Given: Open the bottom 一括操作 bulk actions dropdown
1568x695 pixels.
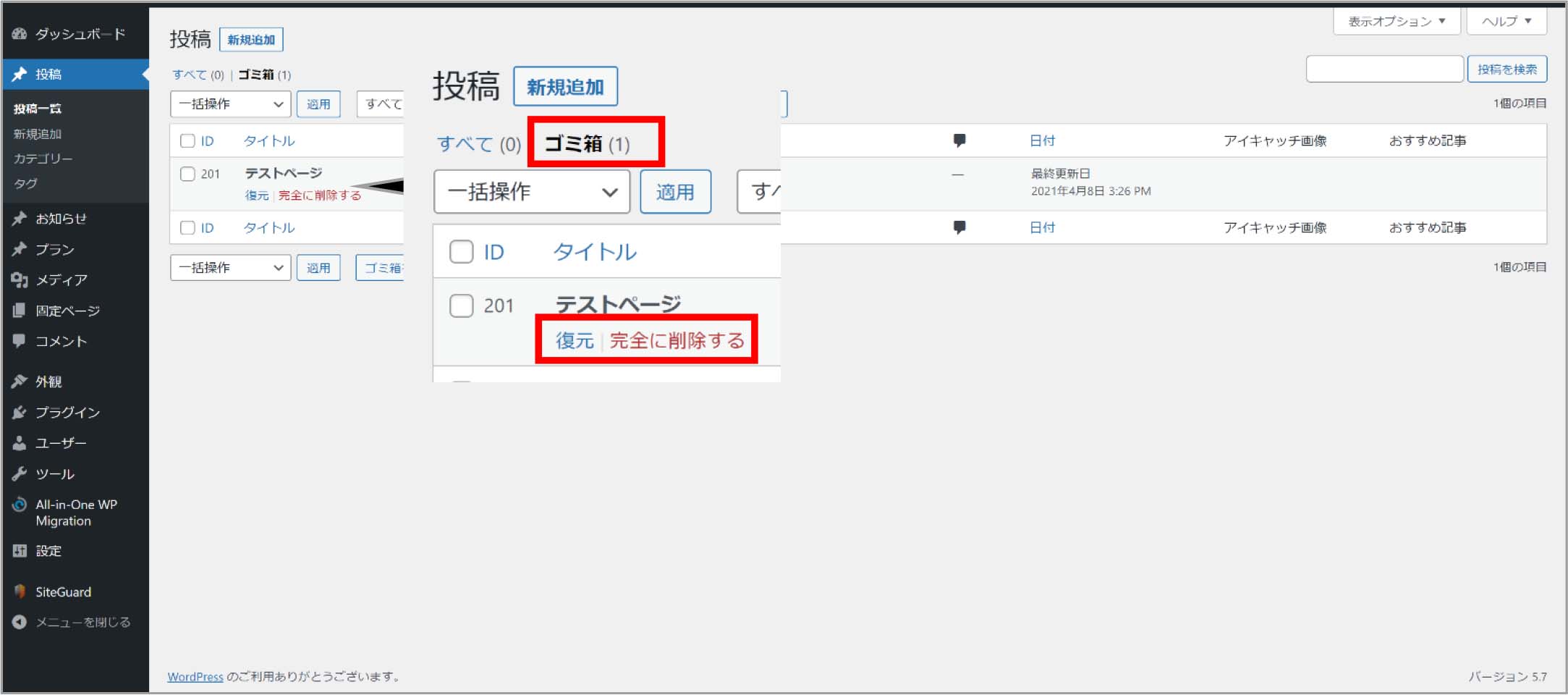Looking at the screenshot, I should pos(230,268).
